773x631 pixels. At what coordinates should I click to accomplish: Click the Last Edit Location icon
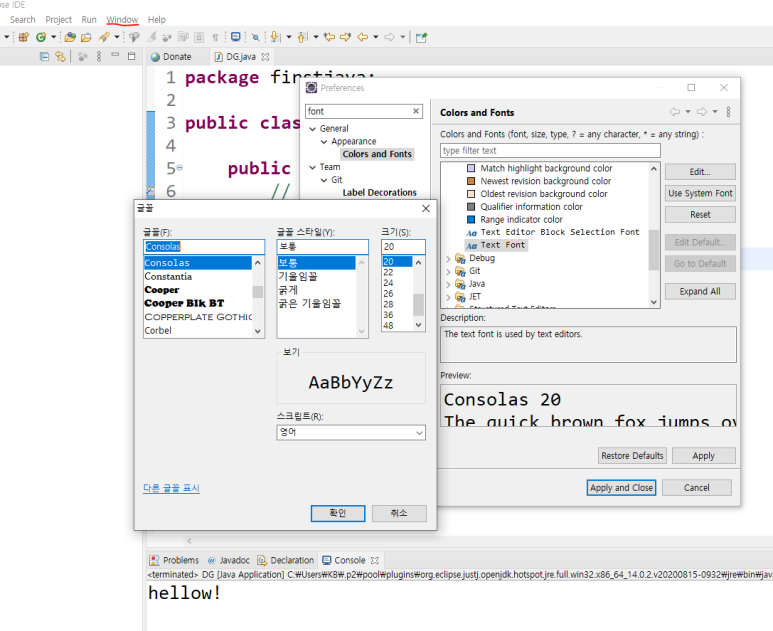(x=329, y=37)
